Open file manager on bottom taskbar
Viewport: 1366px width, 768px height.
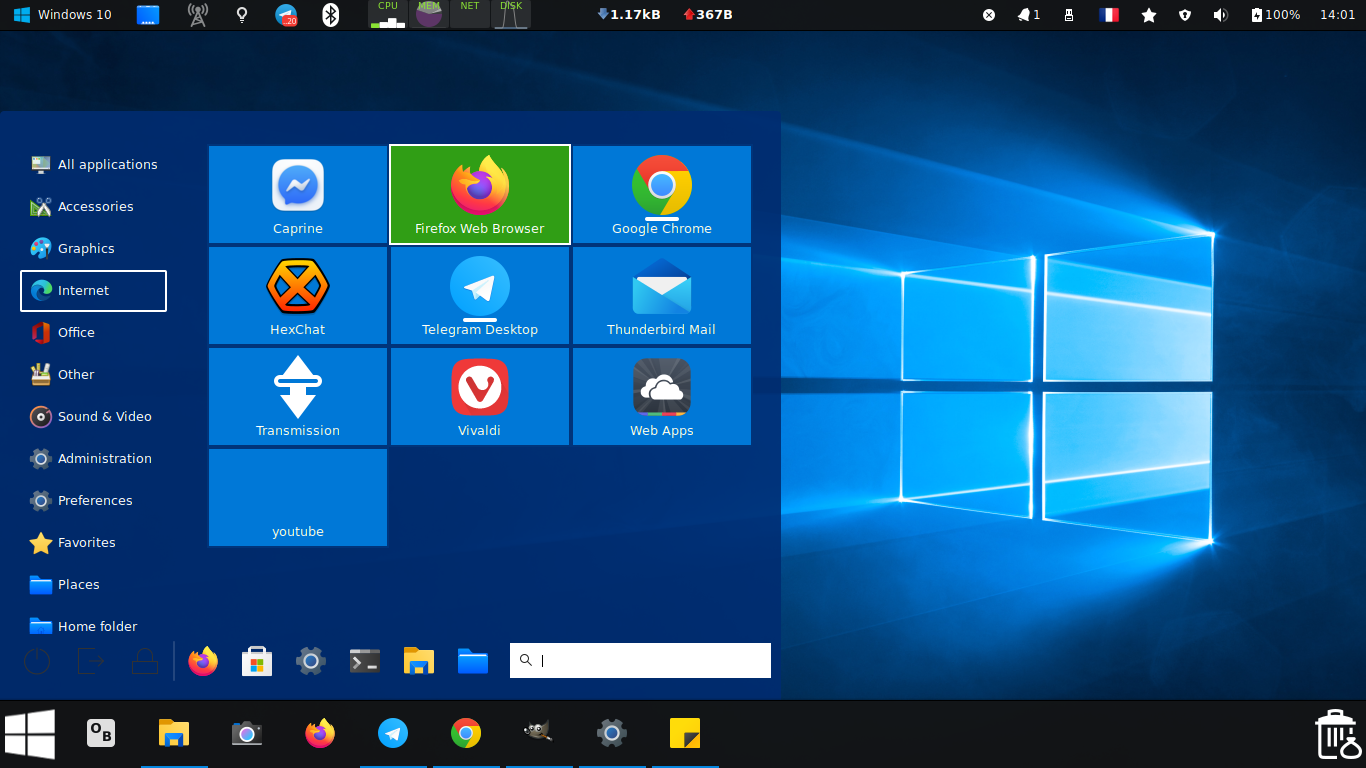pos(174,734)
